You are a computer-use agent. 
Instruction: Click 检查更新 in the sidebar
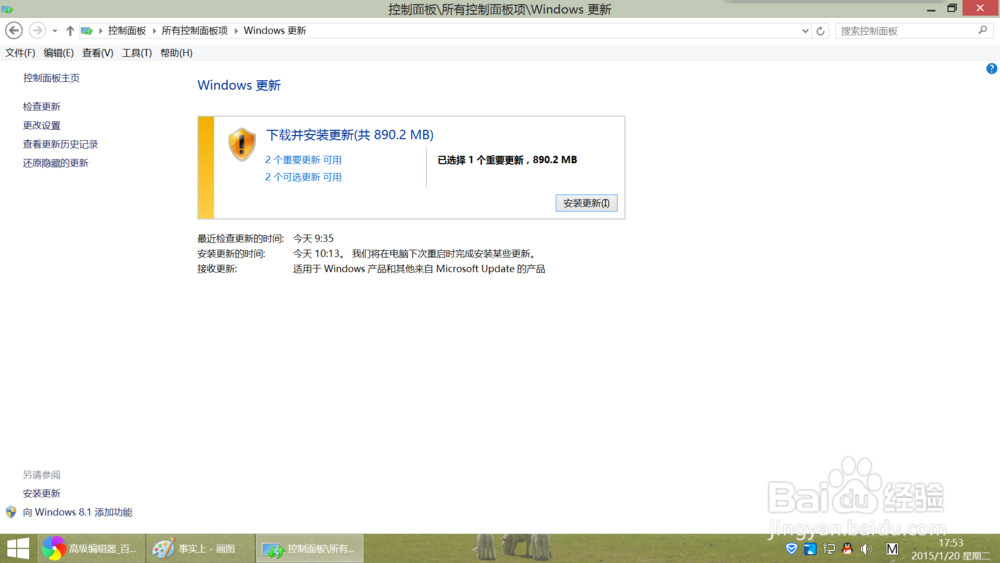[x=42, y=106]
